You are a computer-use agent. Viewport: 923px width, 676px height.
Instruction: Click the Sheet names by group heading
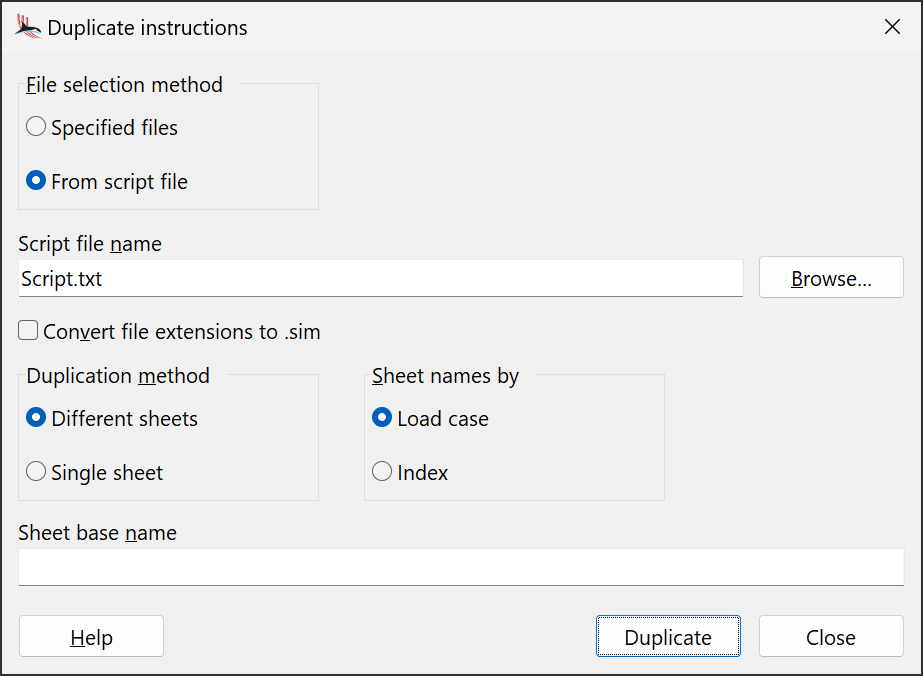(x=445, y=376)
